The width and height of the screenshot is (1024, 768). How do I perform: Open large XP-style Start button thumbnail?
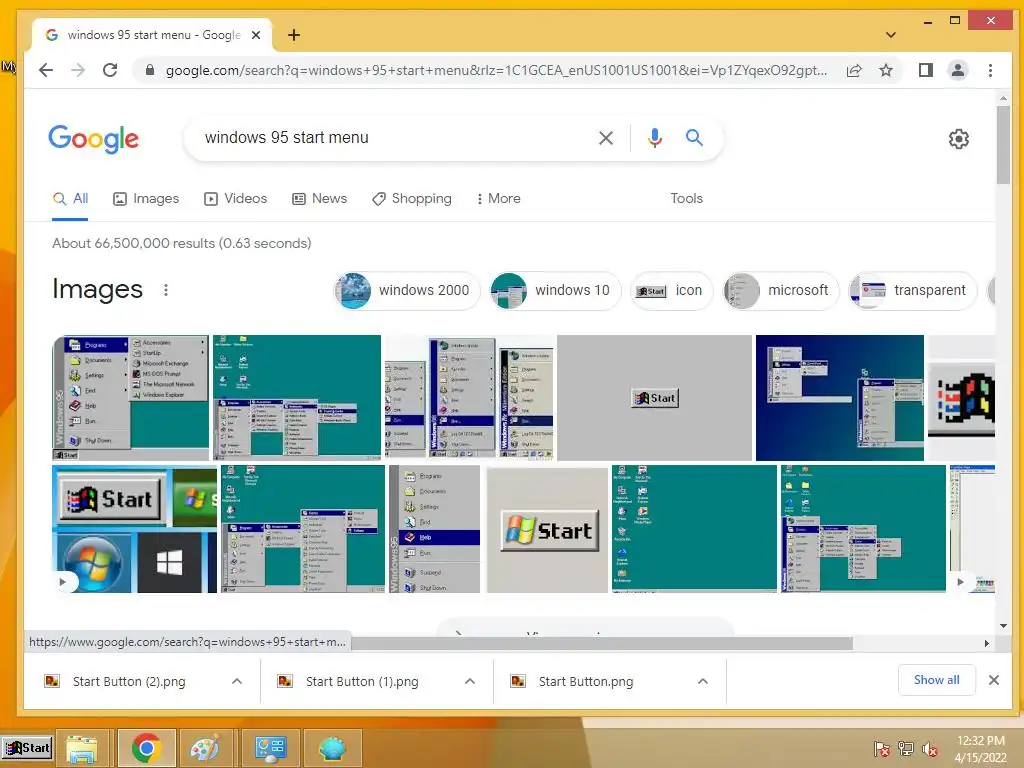(x=547, y=529)
